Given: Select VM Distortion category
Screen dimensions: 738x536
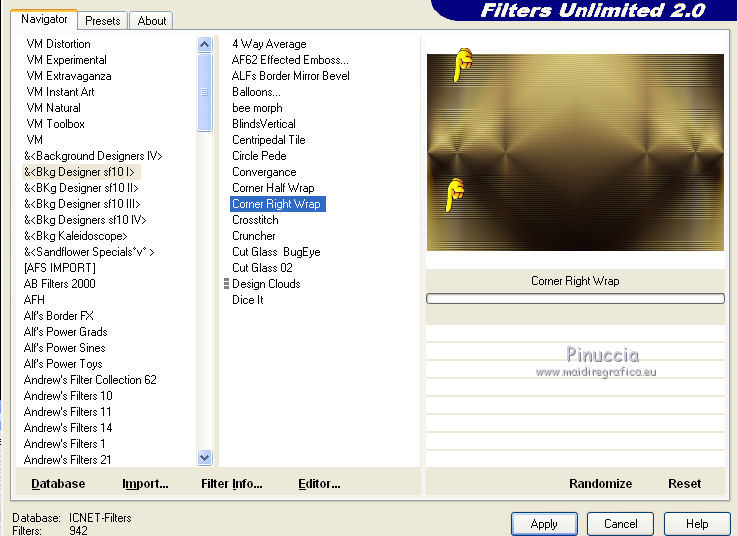Looking at the screenshot, I should click(x=58, y=44).
